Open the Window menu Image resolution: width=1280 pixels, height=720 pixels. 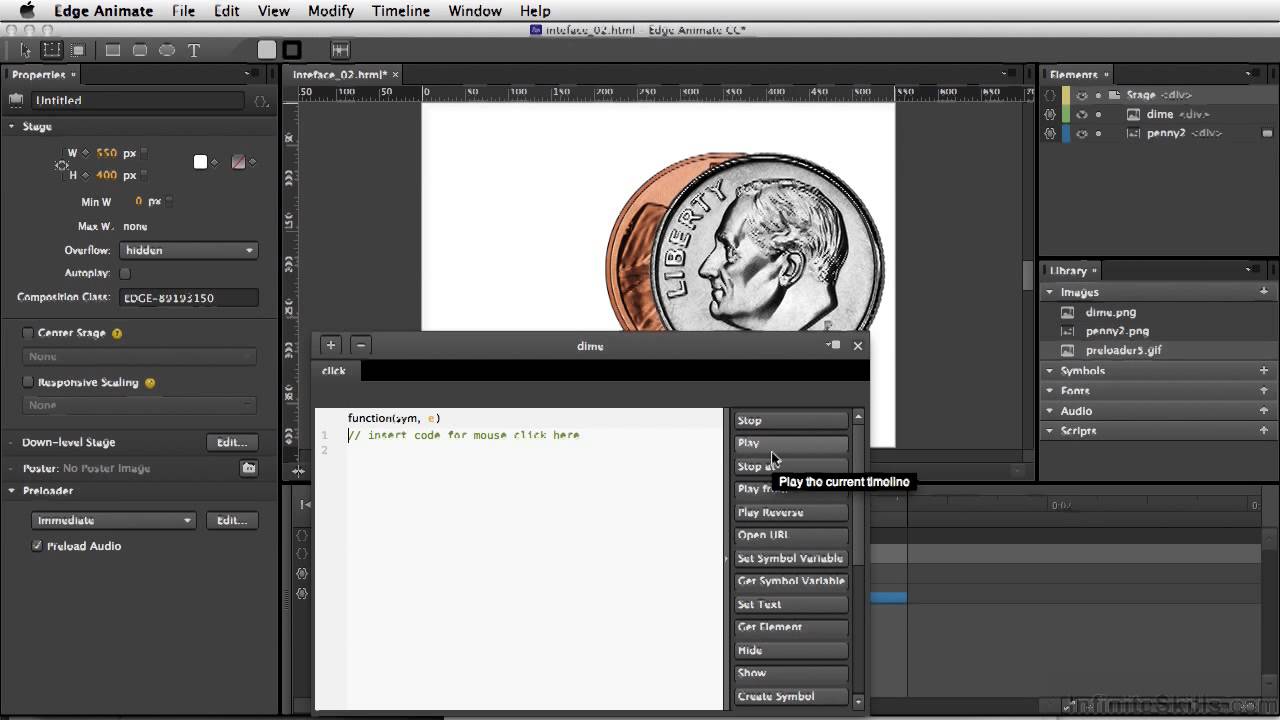(475, 11)
